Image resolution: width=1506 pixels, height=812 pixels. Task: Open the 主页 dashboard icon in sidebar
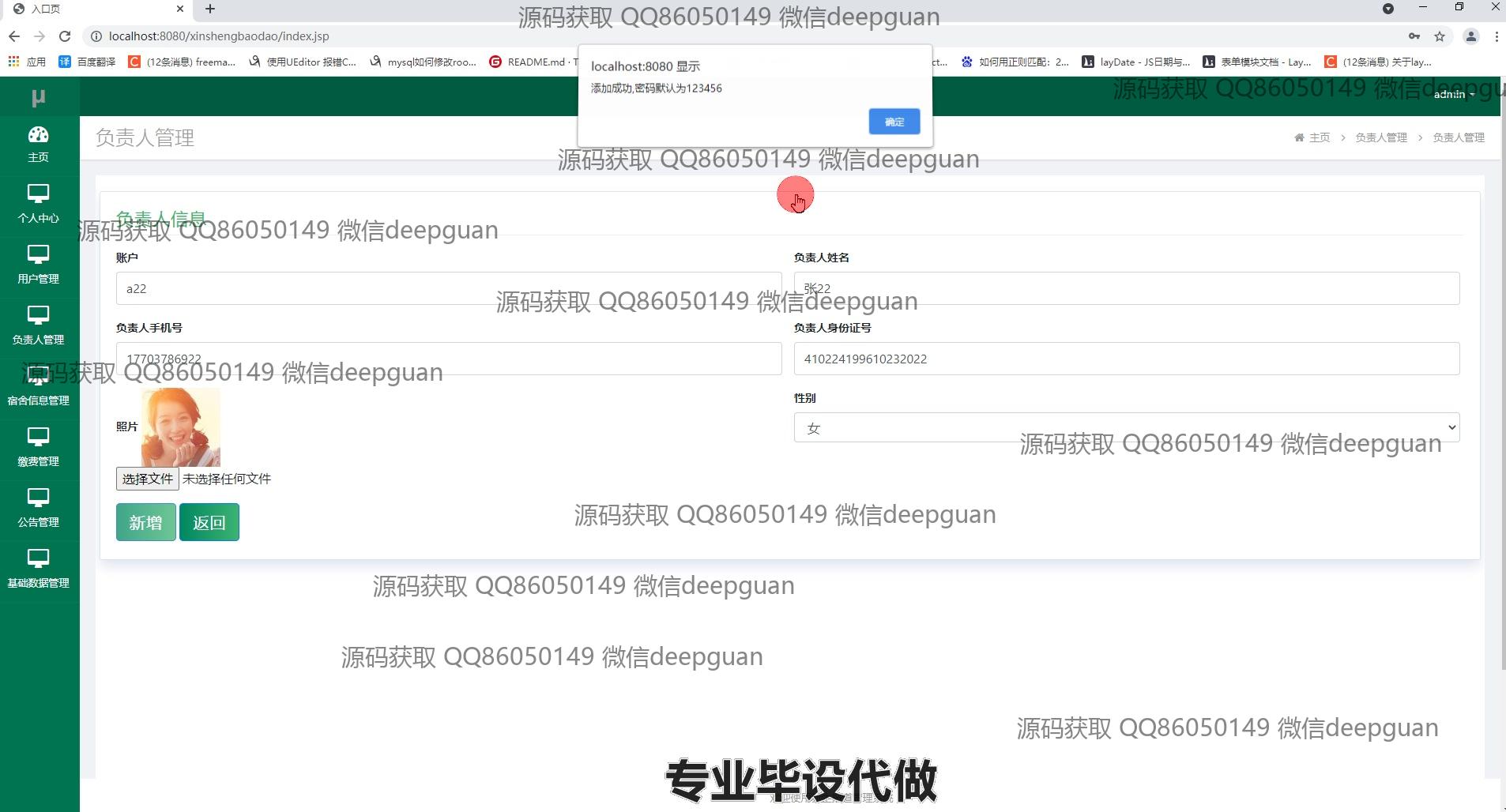(x=38, y=135)
